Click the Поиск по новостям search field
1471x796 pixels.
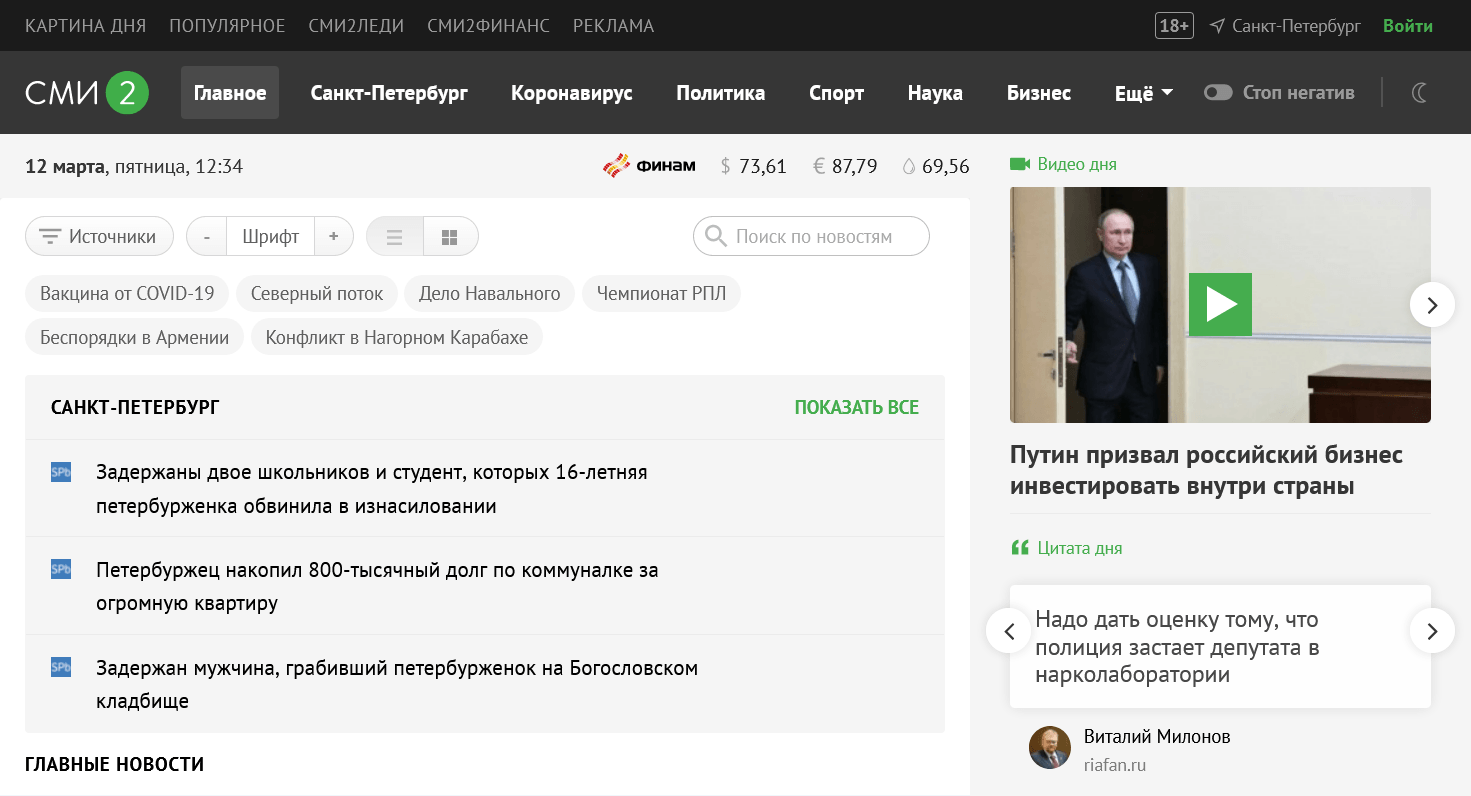[812, 237]
